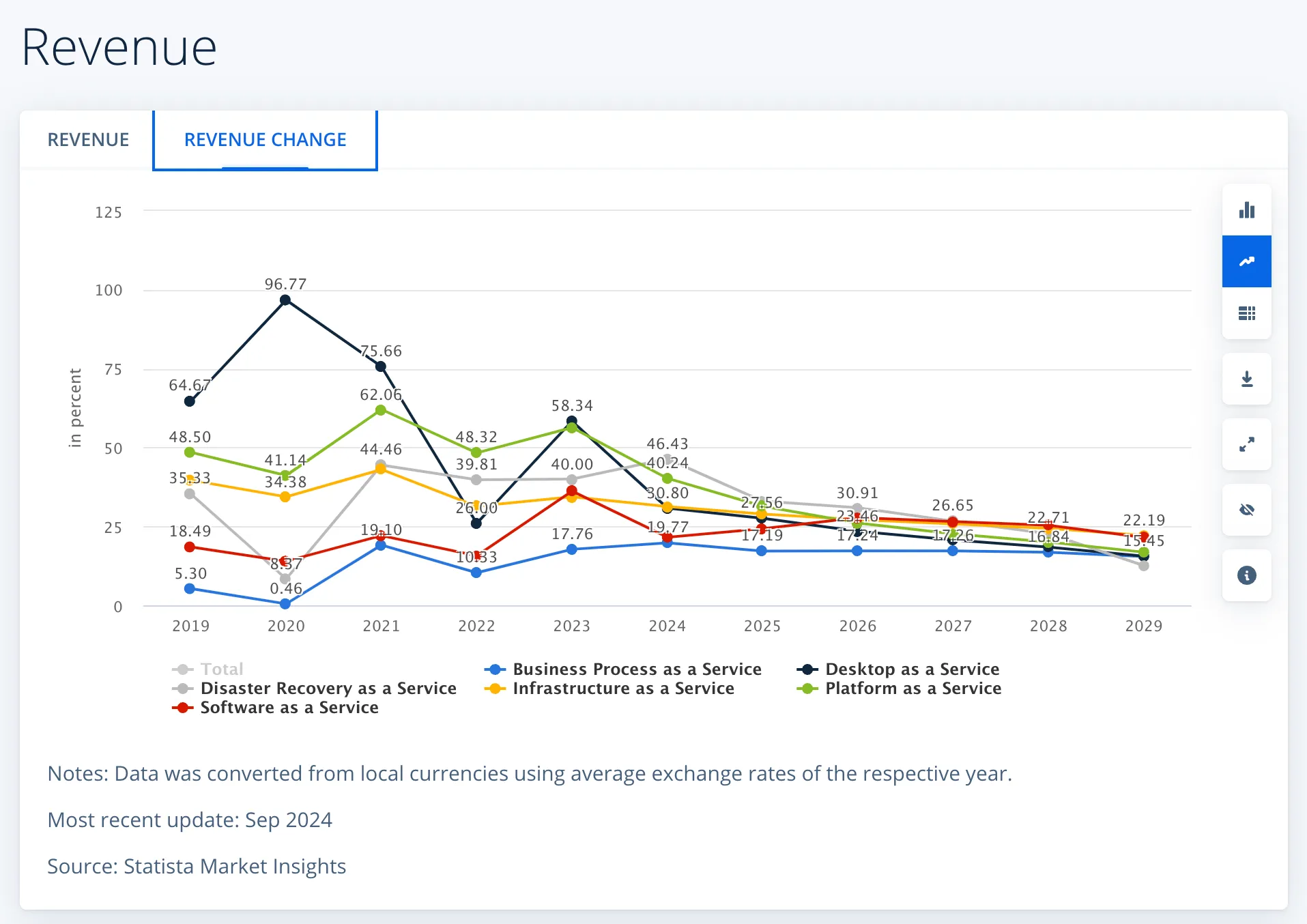Click the 0.46 Business Process data point

[x=285, y=604]
